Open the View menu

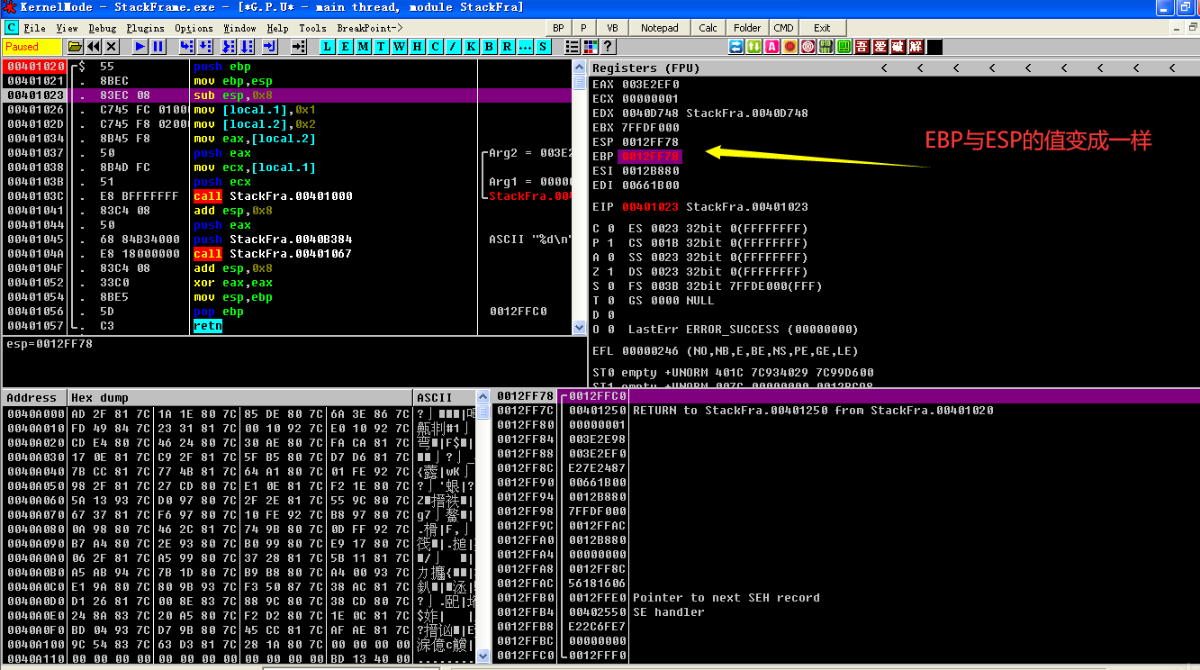click(67, 28)
